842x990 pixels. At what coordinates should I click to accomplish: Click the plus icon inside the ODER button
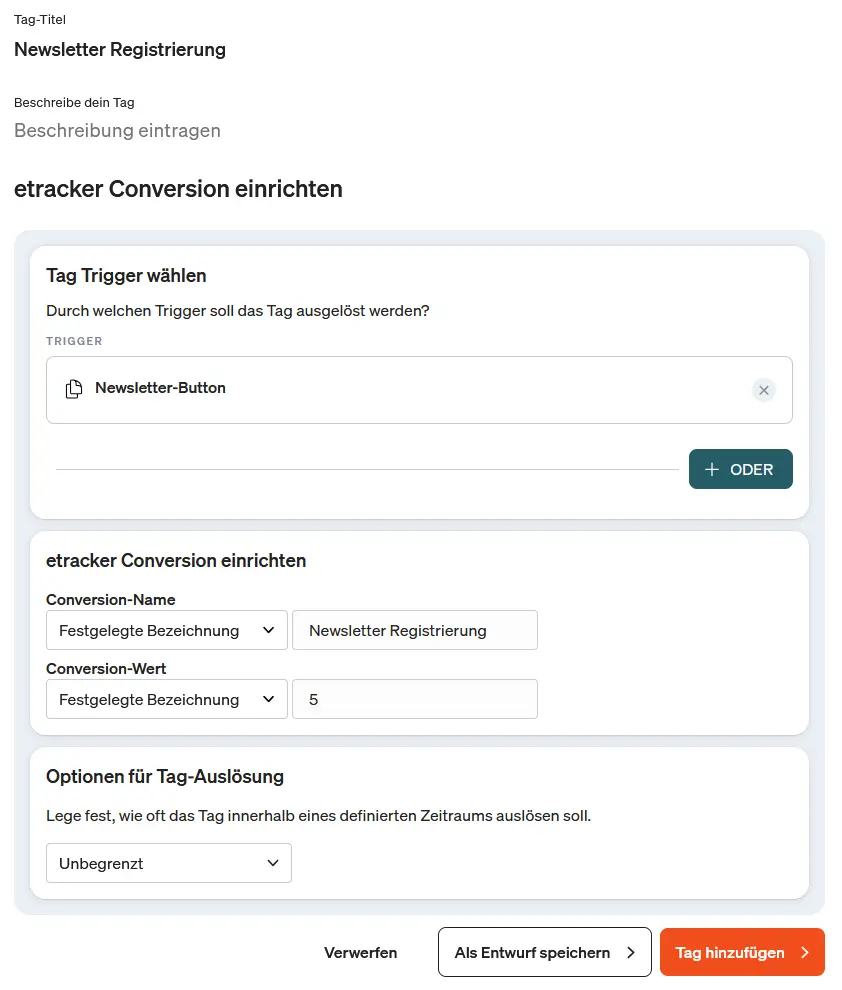point(713,468)
